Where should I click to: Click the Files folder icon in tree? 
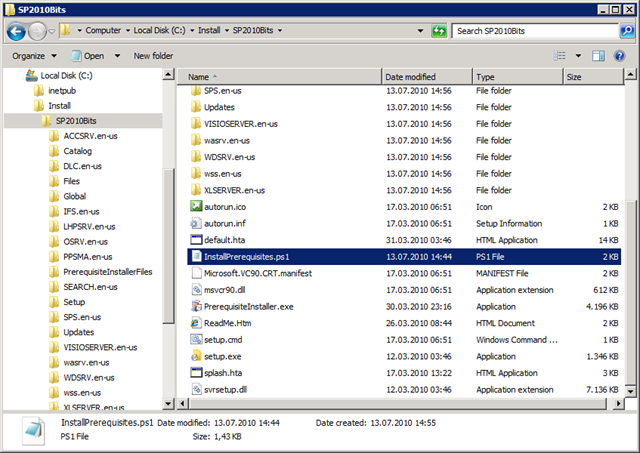pyautogui.click(x=53, y=181)
